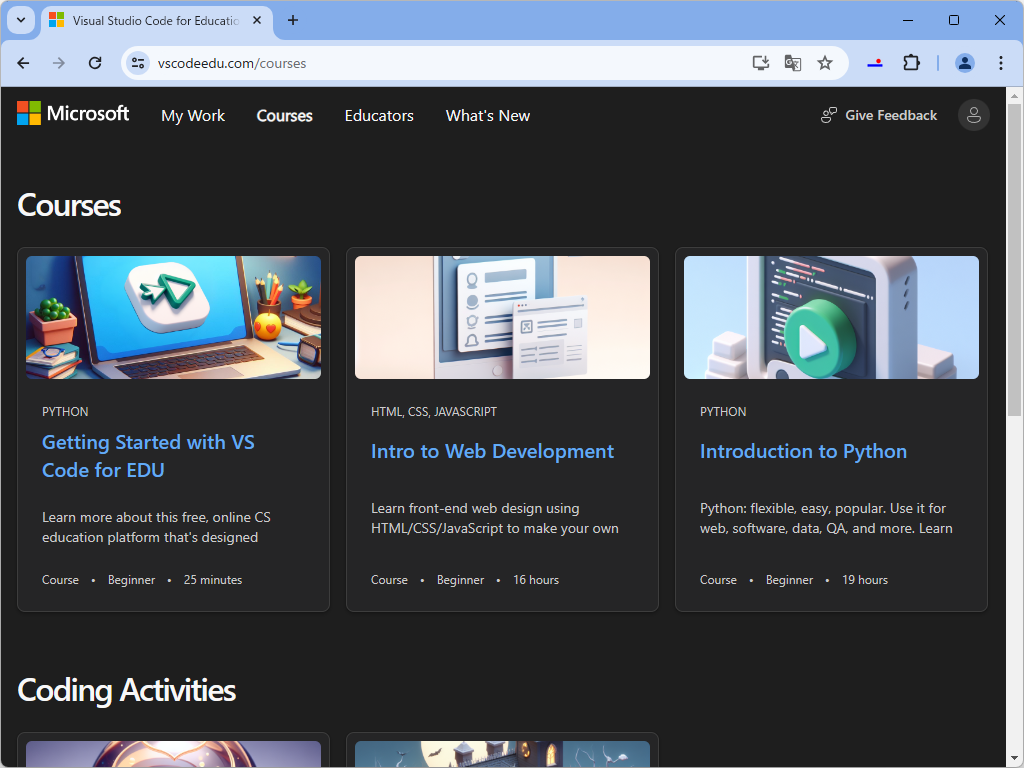The height and width of the screenshot is (768, 1024).
Task: Go back with the browser back arrow
Action: tap(24, 63)
